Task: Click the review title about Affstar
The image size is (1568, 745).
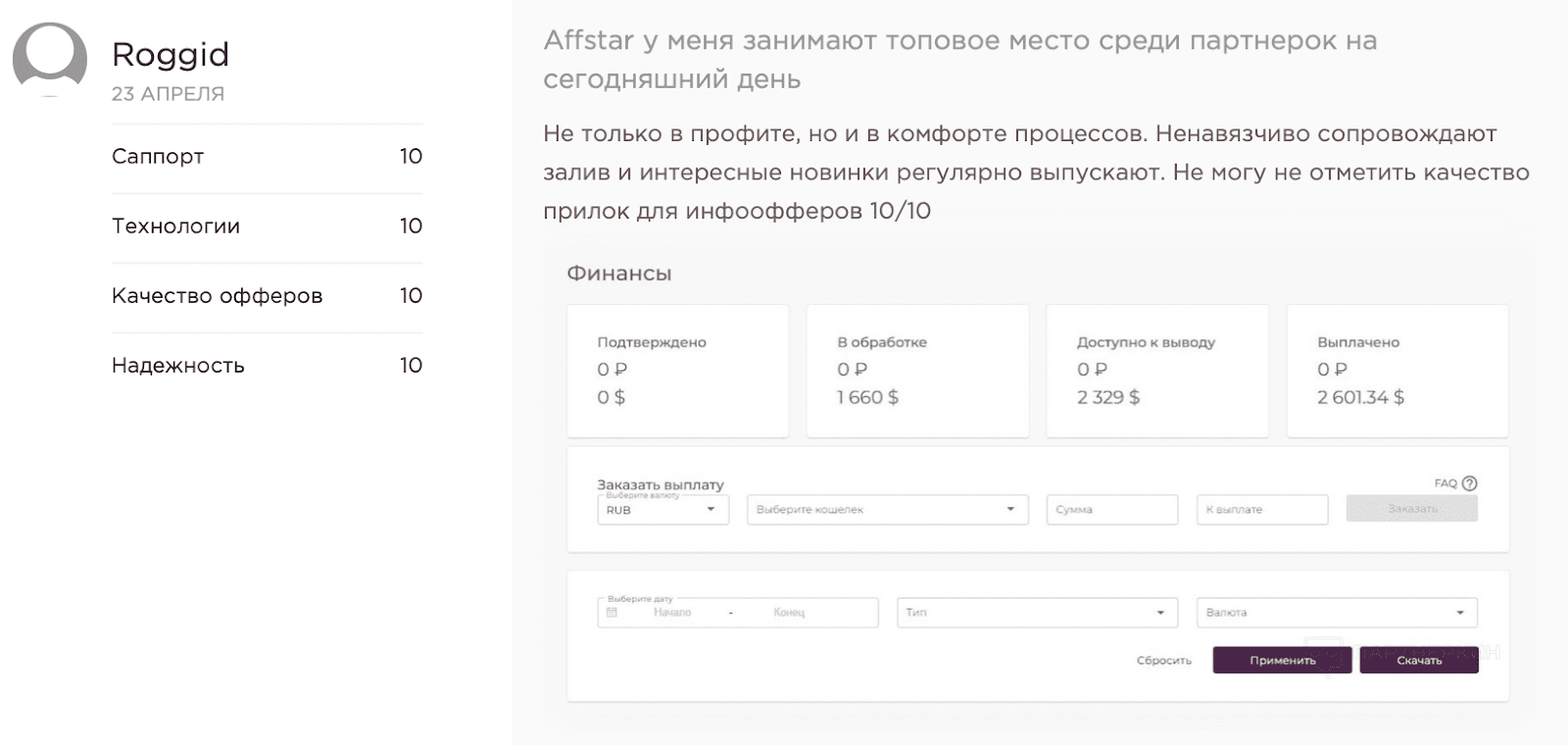Action: (x=960, y=60)
